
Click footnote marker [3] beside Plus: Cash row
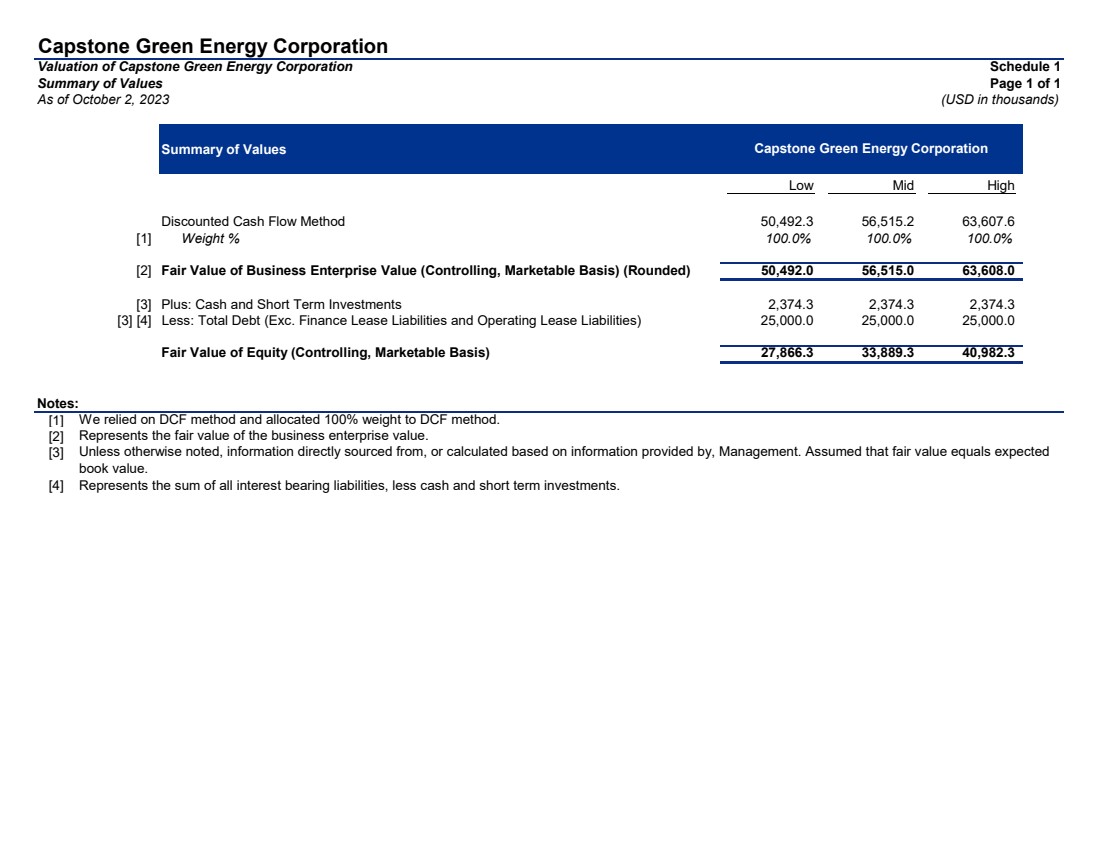pyautogui.click(x=143, y=305)
